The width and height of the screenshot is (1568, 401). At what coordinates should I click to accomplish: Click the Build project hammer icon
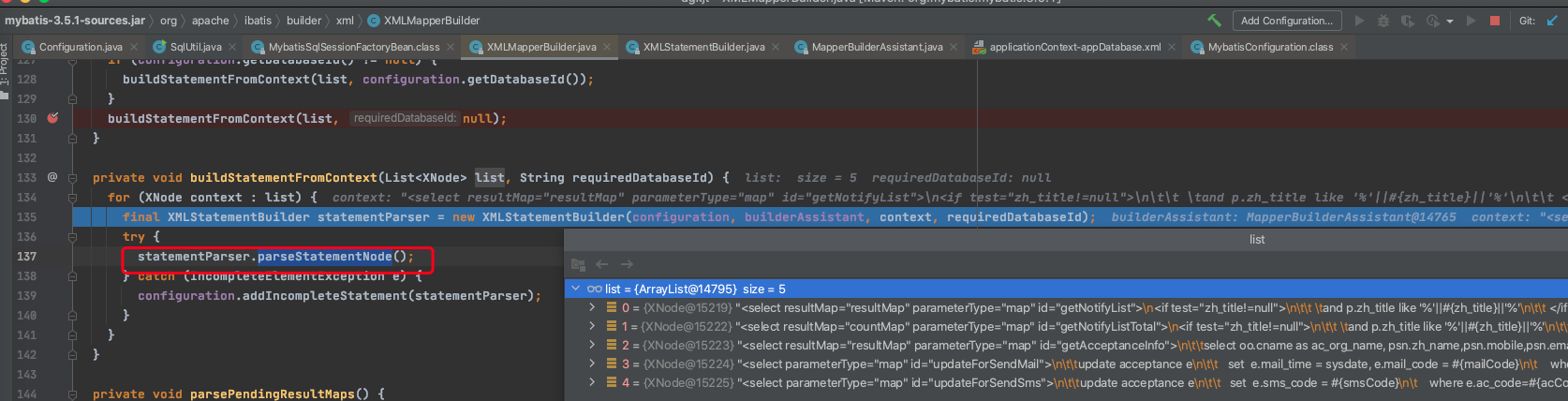[1214, 21]
